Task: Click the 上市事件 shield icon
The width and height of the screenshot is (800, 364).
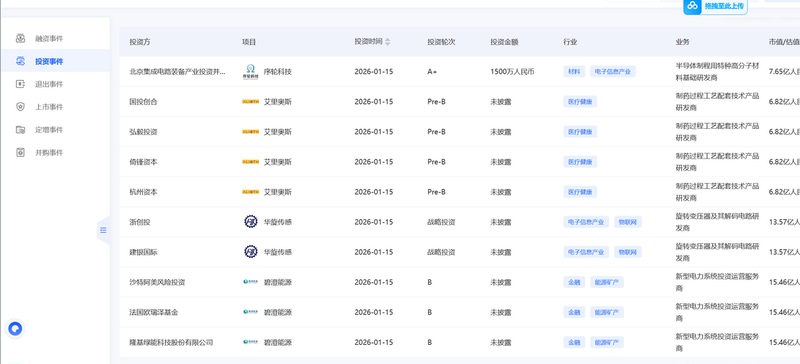Action: pyautogui.click(x=20, y=107)
